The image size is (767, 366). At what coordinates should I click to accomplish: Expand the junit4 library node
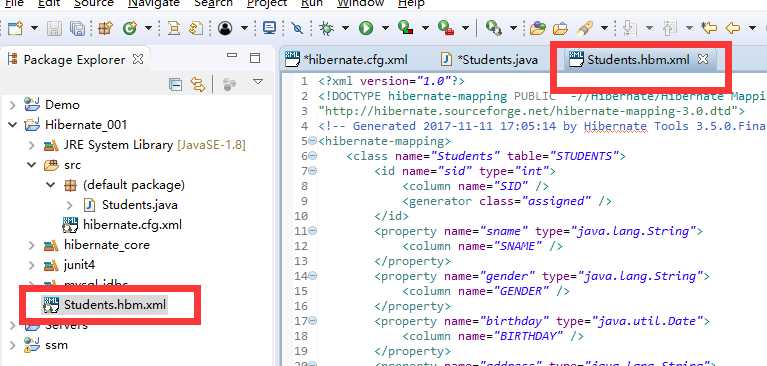tap(32, 265)
